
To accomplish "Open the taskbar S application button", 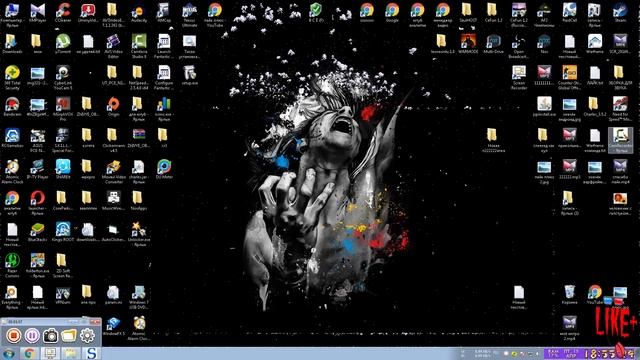I will (x=91, y=353).
